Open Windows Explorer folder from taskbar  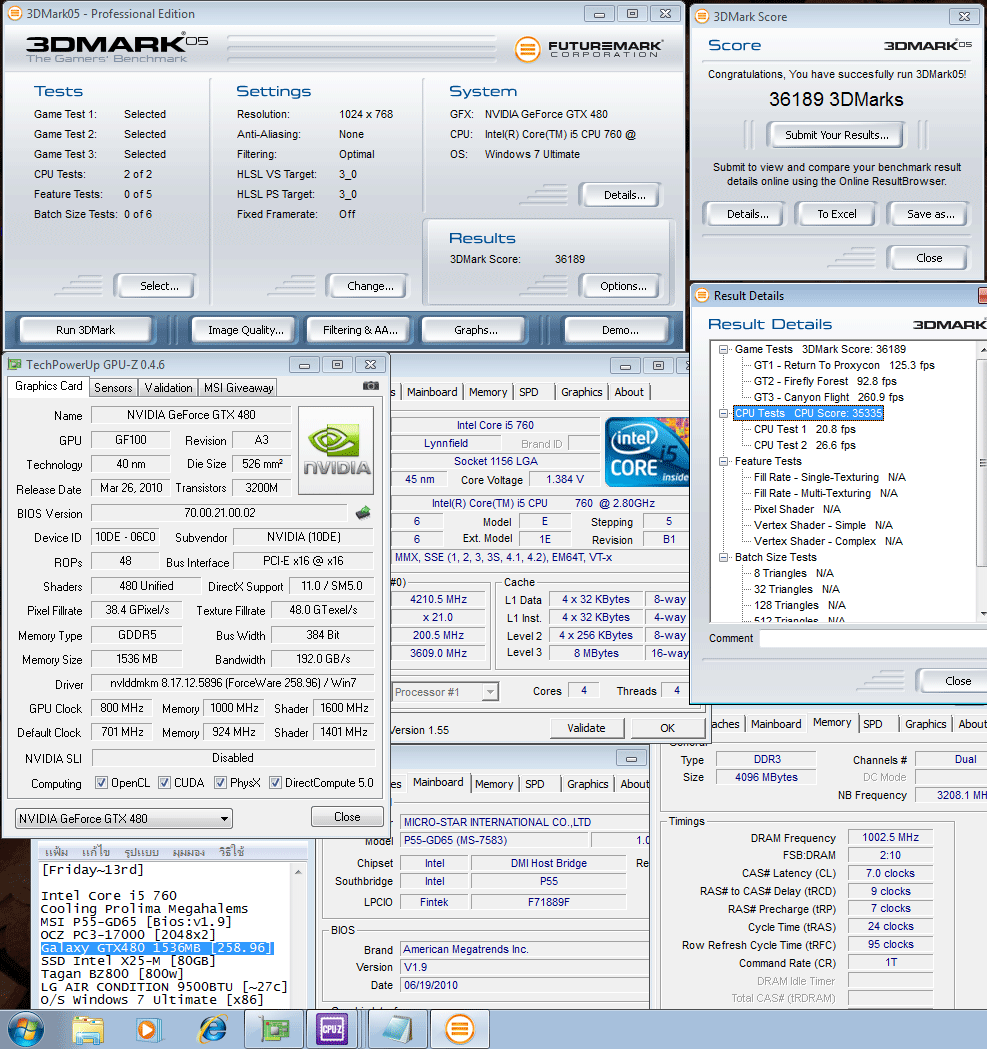coord(88,1030)
